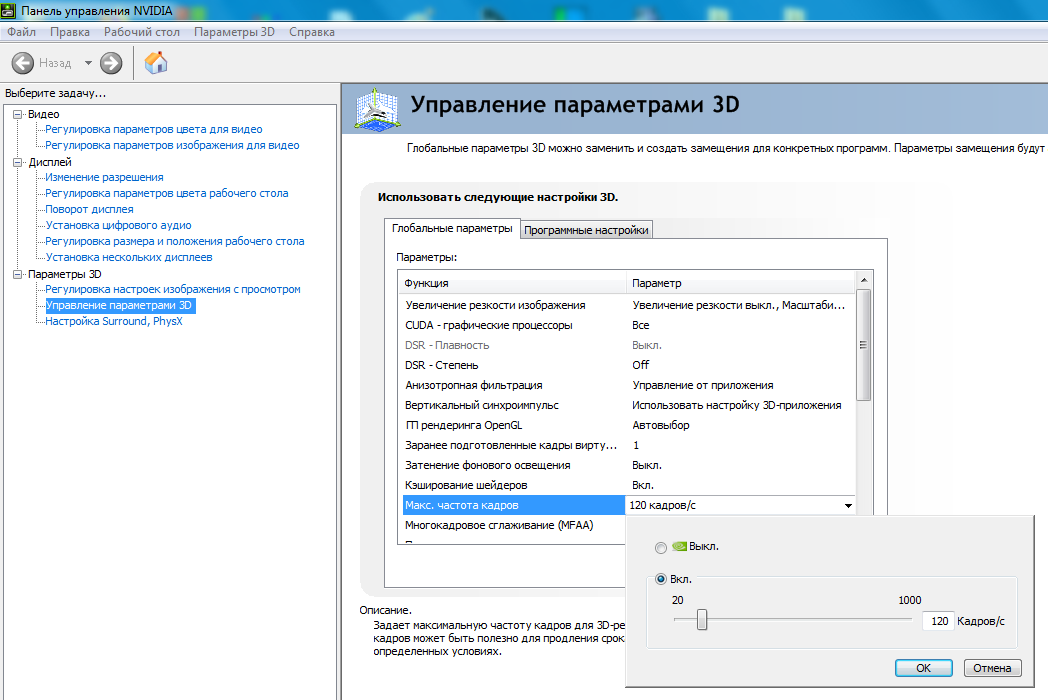The image size is (1048, 700).
Task: Click the Автовыбор value
Action: (x=660, y=425)
